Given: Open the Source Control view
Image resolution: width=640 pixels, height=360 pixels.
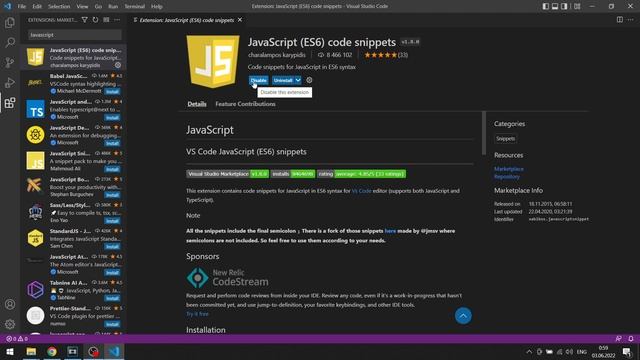Looking at the screenshot, I should pos(10,62).
